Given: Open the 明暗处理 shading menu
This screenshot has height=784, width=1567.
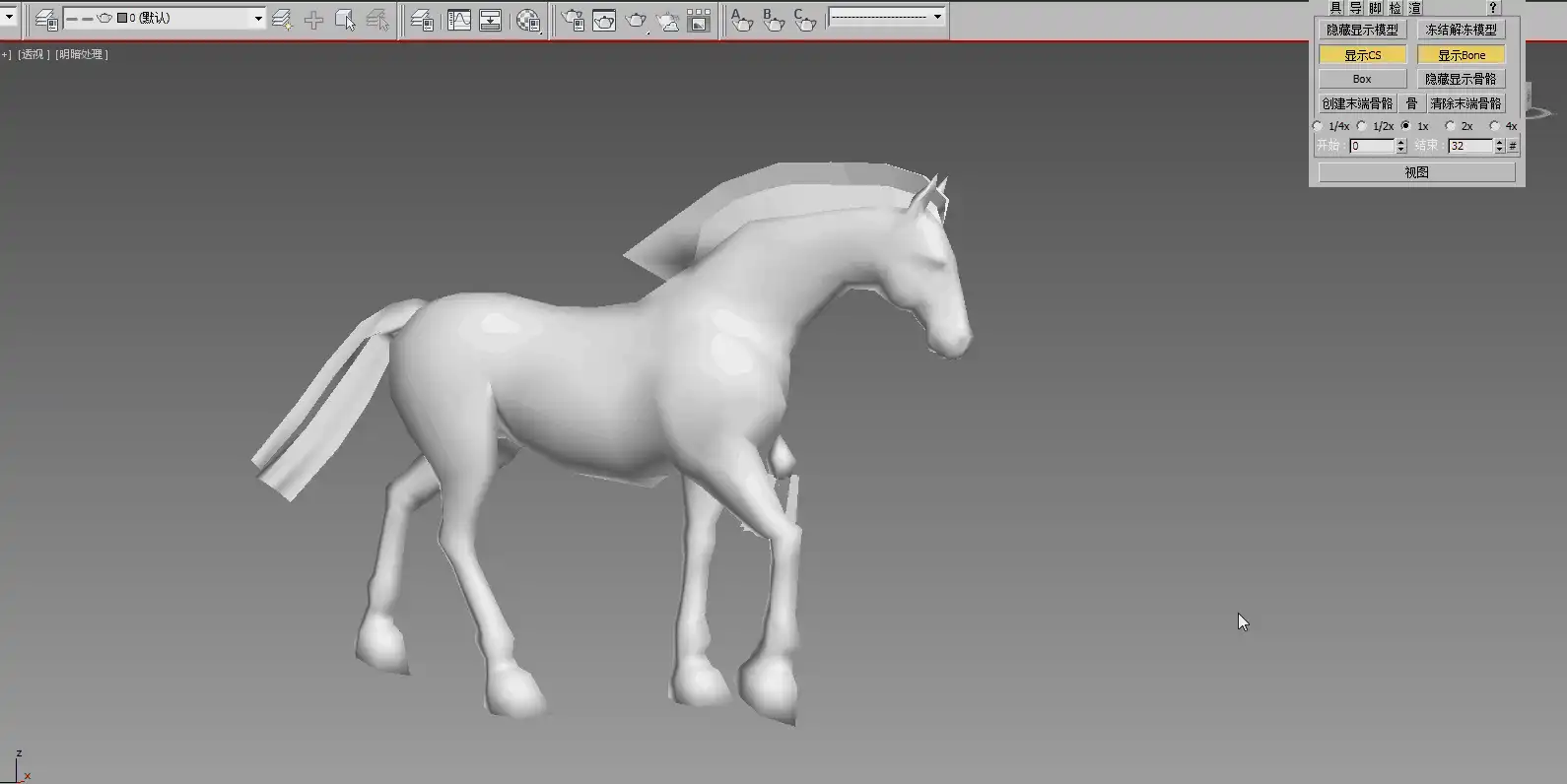Looking at the screenshot, I should pos(82,54).
